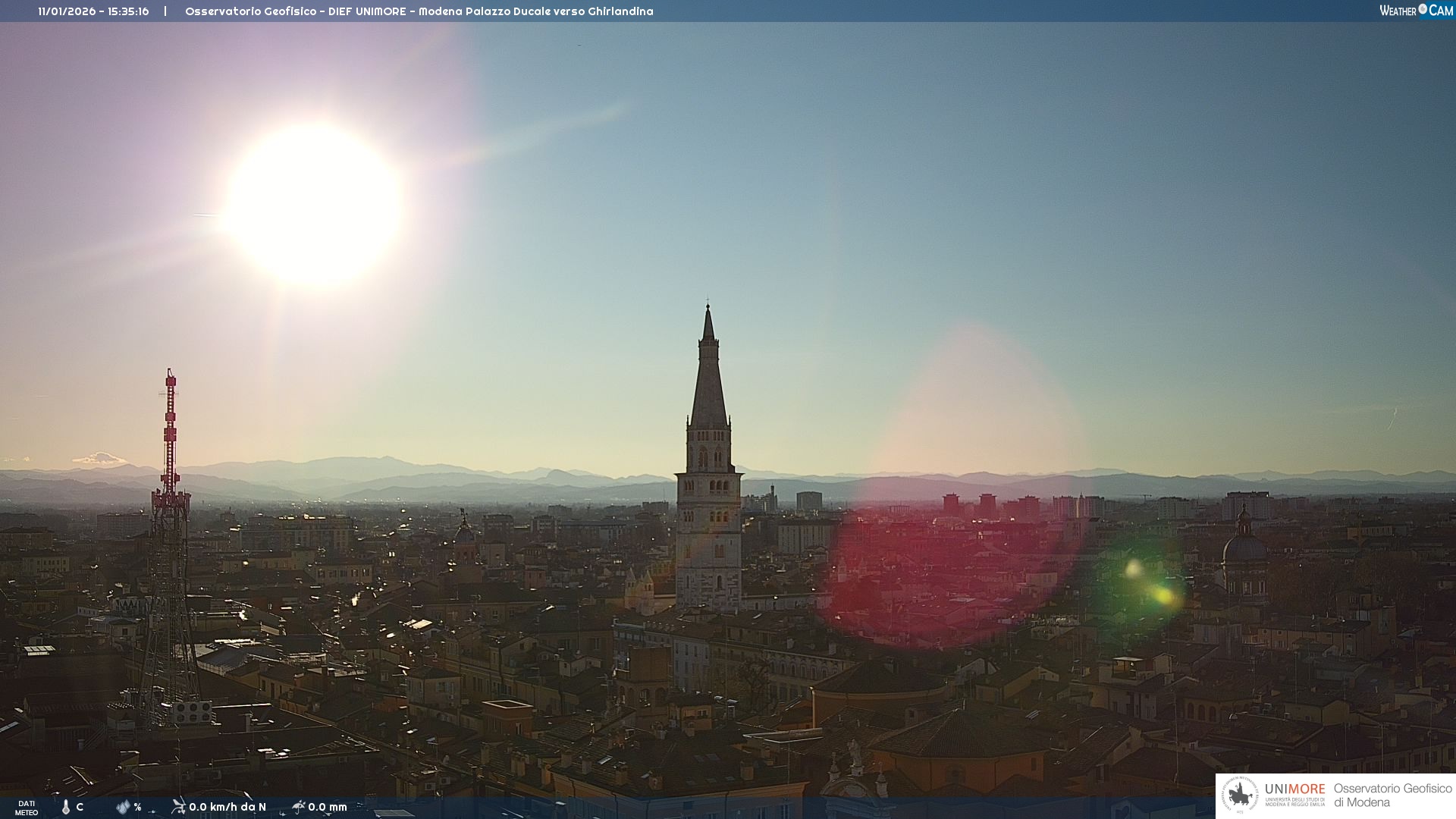
Task: Click the rain umbrella icon
Action: (x=298, y=806)
